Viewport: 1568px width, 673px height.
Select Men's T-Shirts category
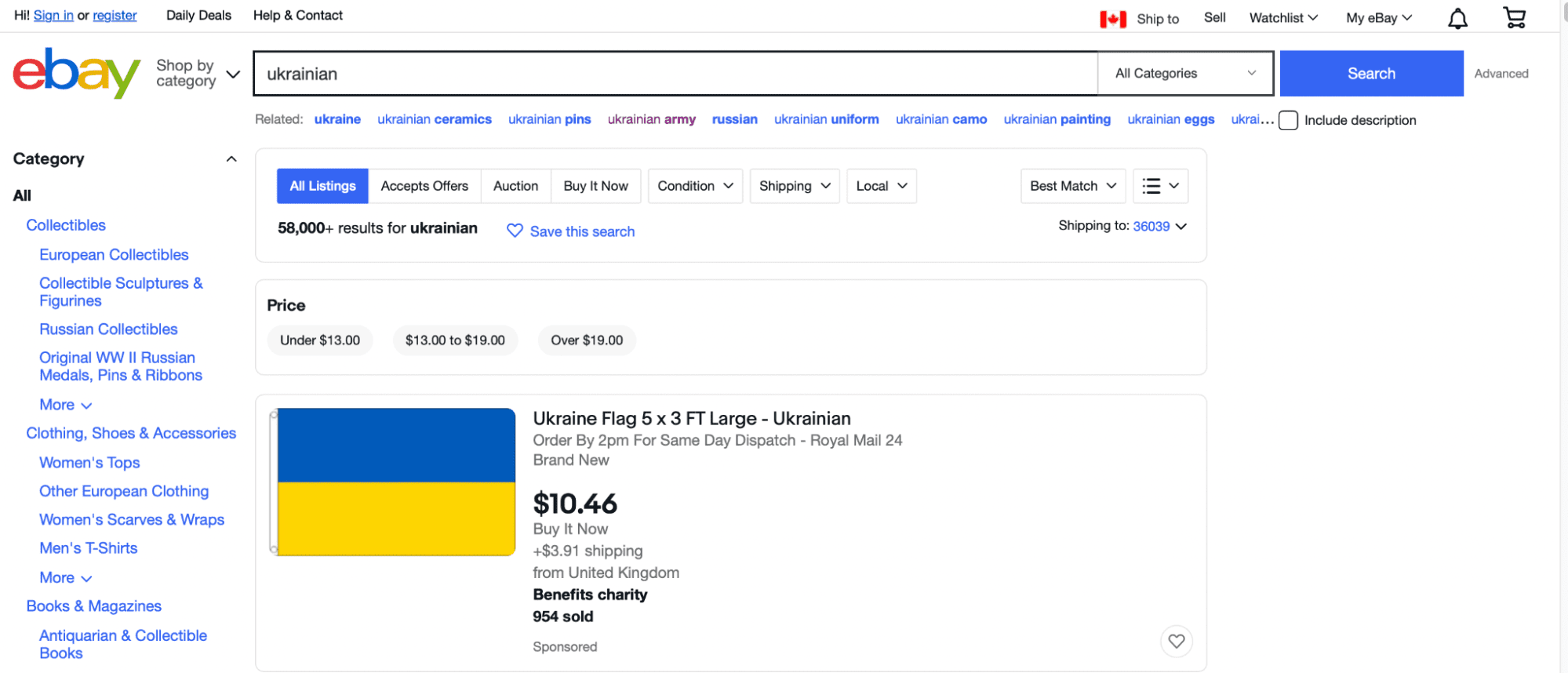click(x=89, y=548)
